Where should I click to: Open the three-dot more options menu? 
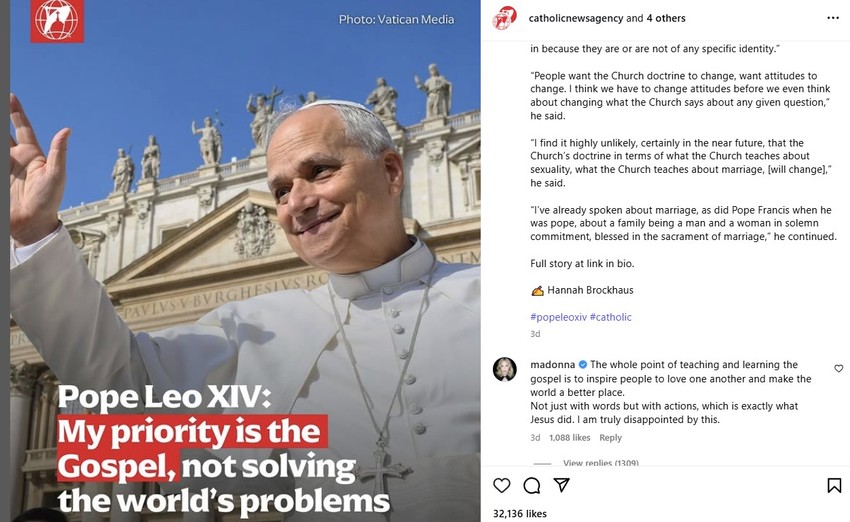833,18
